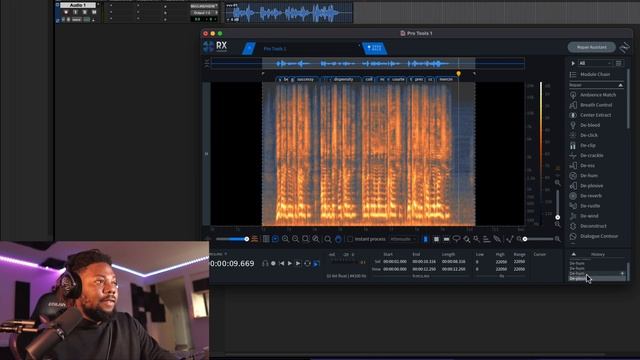The image size is (640, 360).
Task: Click the module list scrollbar
Action: [x=627, y=99]
